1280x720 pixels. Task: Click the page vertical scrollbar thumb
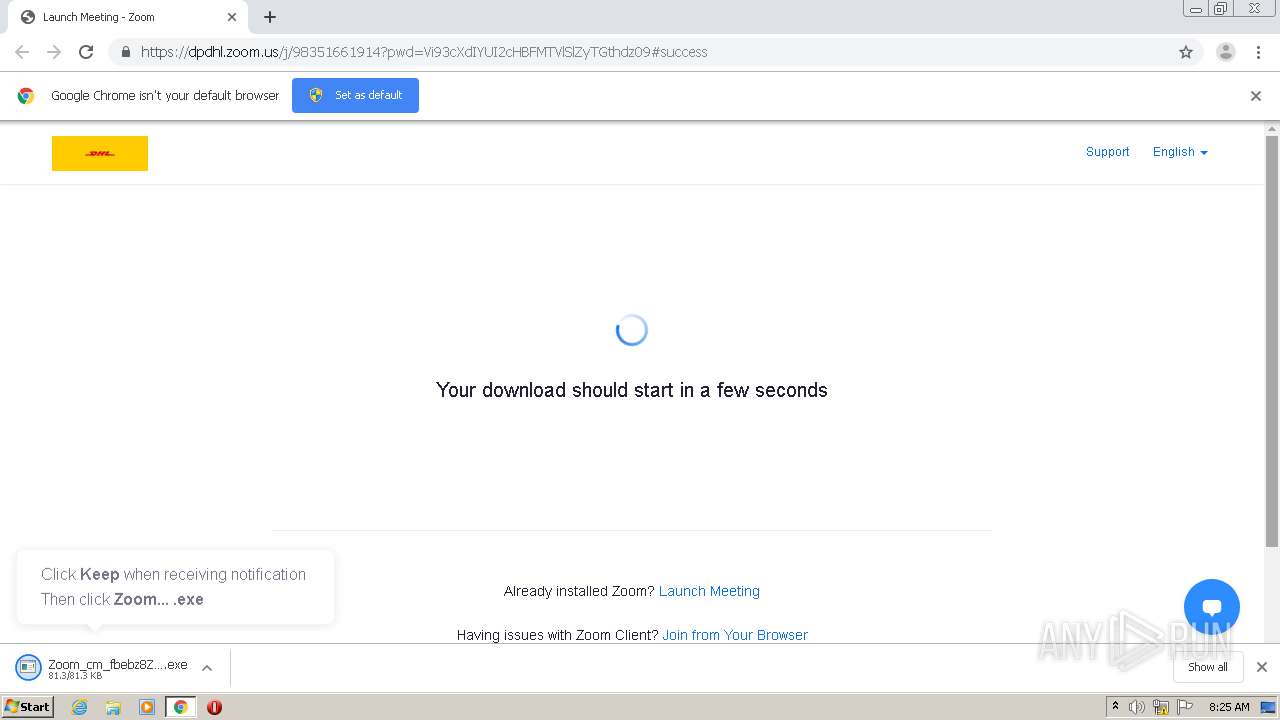coord(1272,341)
